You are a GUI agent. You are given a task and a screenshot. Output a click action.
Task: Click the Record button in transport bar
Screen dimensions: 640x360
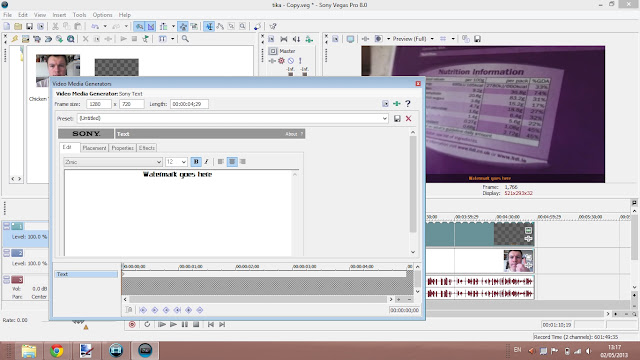coord(132,324)
